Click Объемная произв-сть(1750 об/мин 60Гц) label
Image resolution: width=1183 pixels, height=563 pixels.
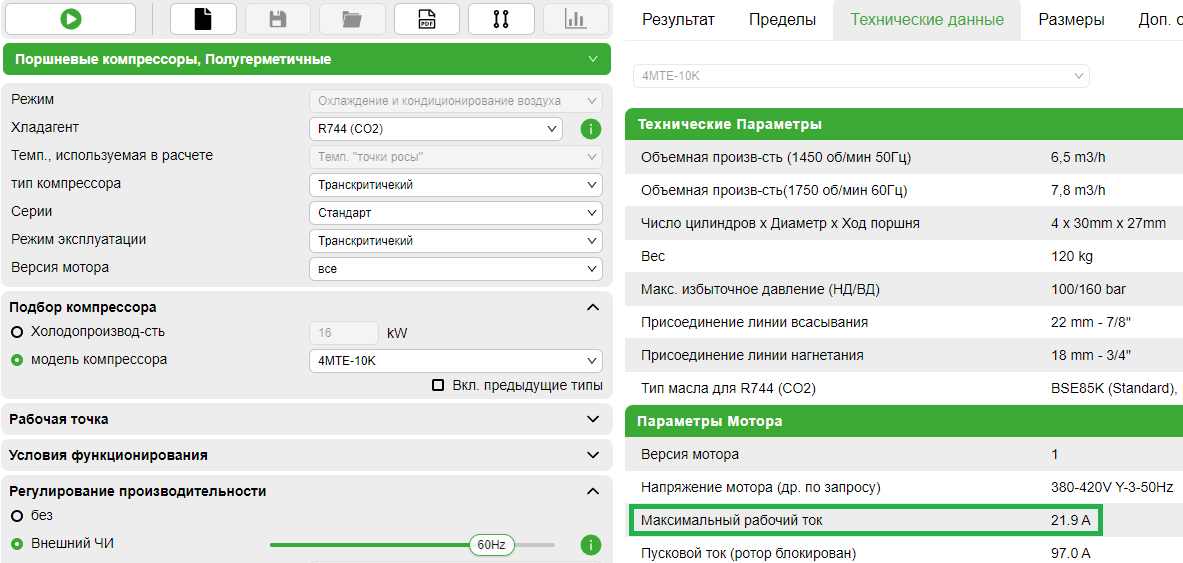coord(774,190)
